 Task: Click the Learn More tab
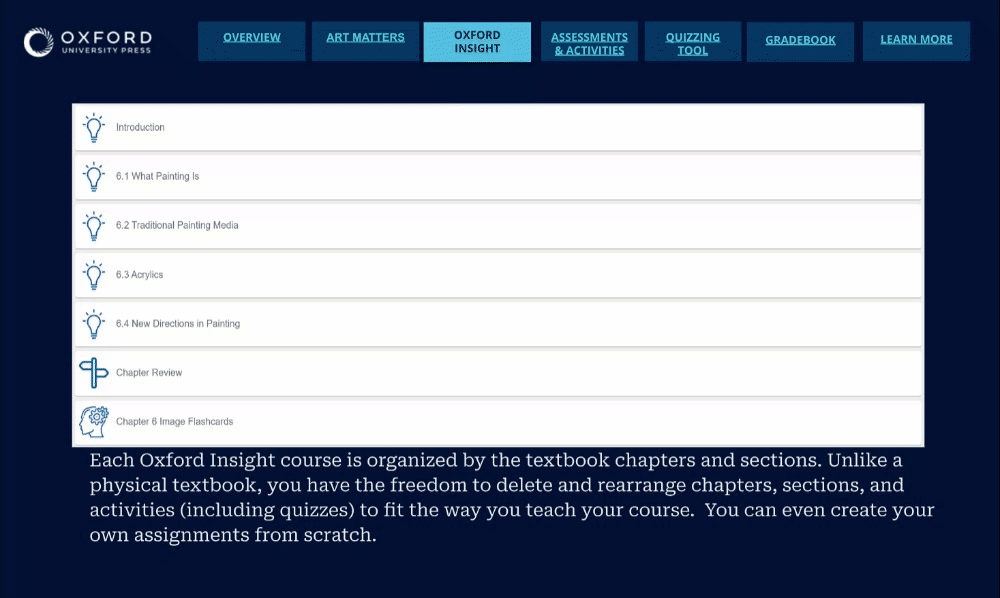(916, 41)
